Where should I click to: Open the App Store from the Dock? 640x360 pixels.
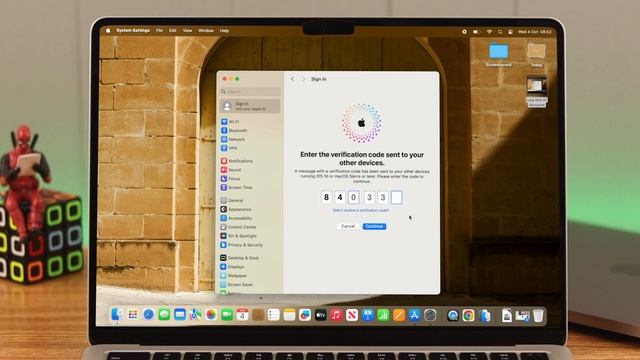tap(414, 315)
